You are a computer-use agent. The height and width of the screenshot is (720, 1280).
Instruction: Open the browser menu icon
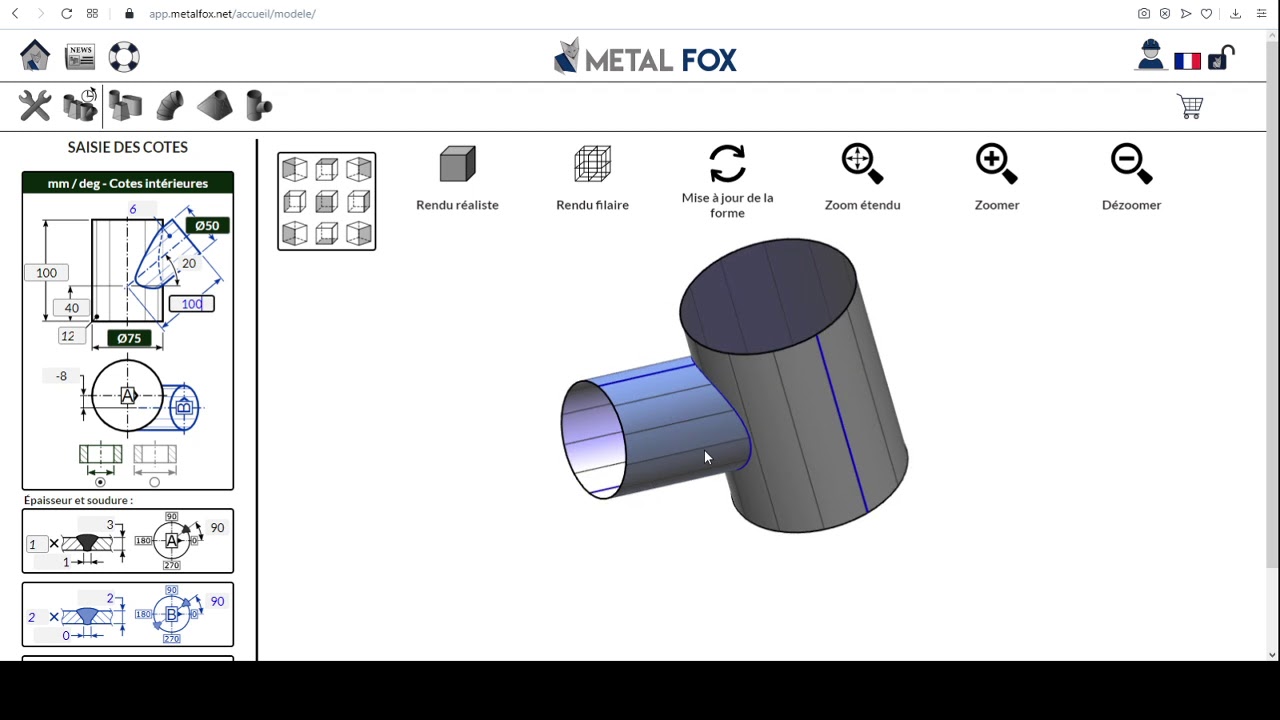1262,14
